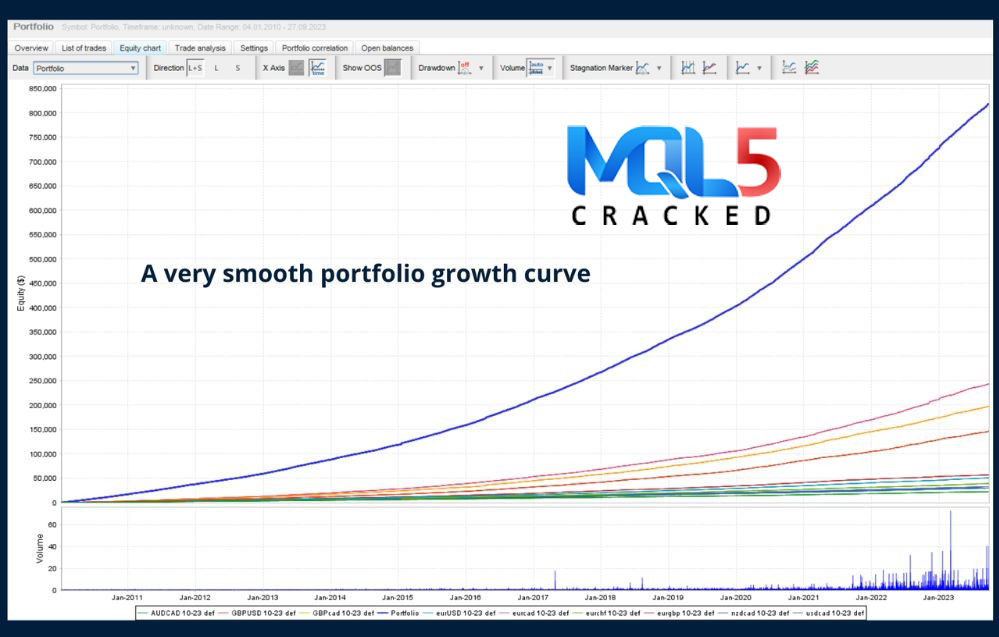Viewport: 999px width, 637px height.
Task: Click the Jan-2017 x-axis label
Action: pos(533,598)
